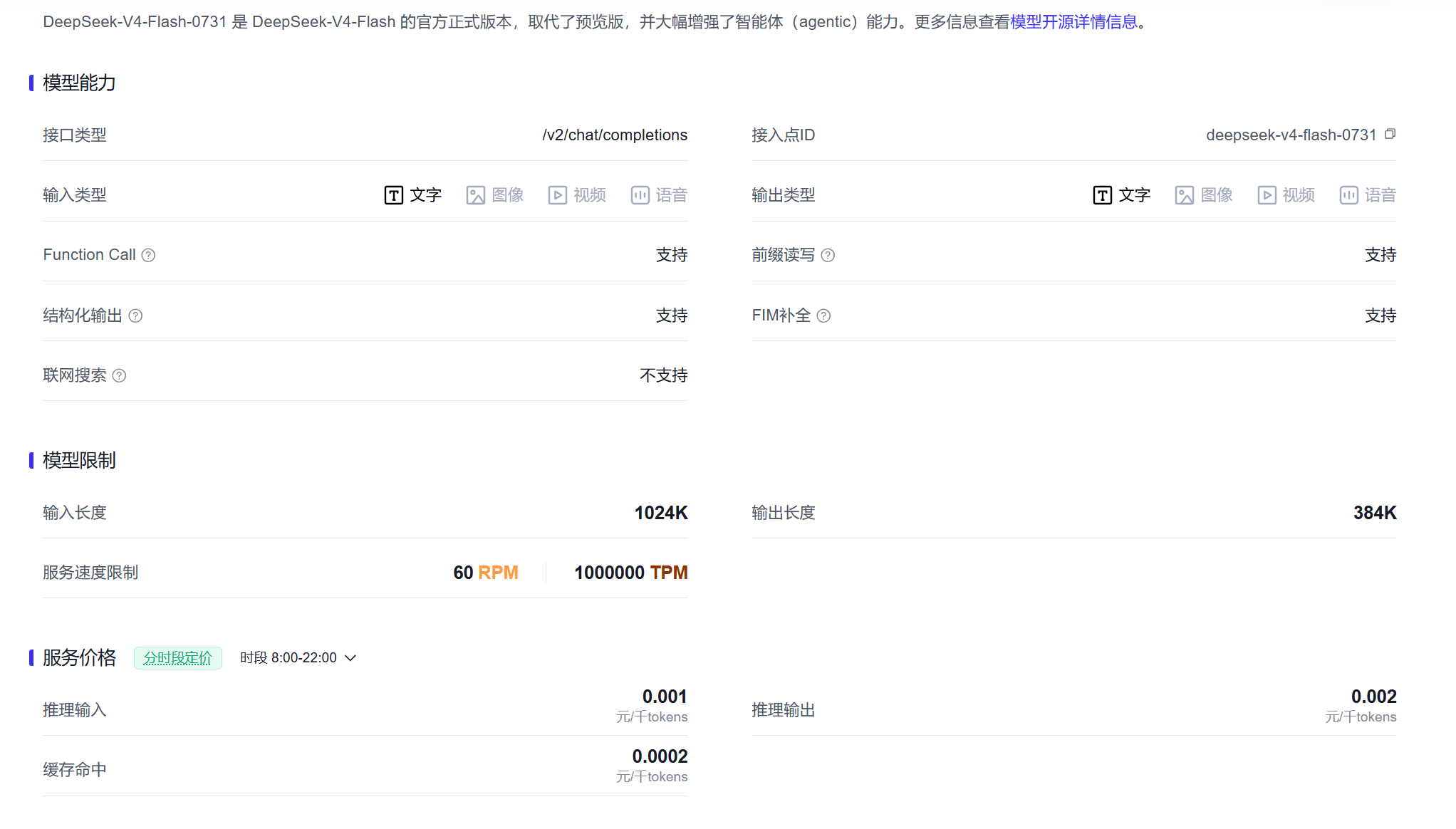Click the 0.002 推理输出 price
This screenshot has width=1456, height=829.
[x=1373, y=697]
